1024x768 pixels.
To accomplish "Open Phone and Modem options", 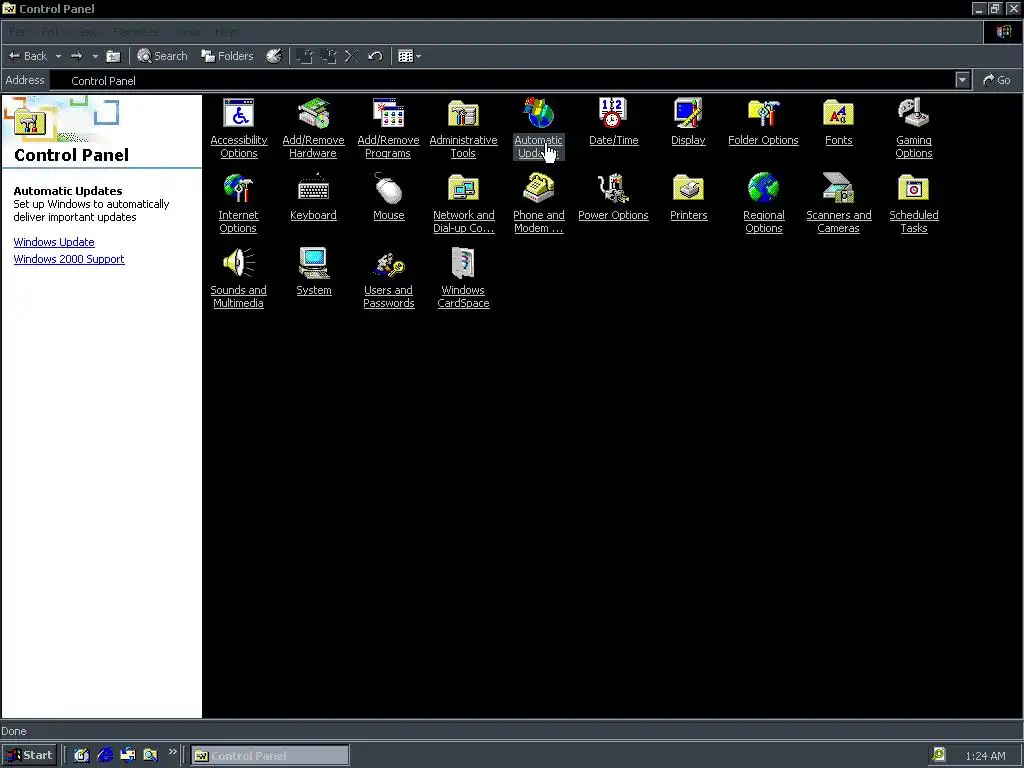I will click(538, 203).
